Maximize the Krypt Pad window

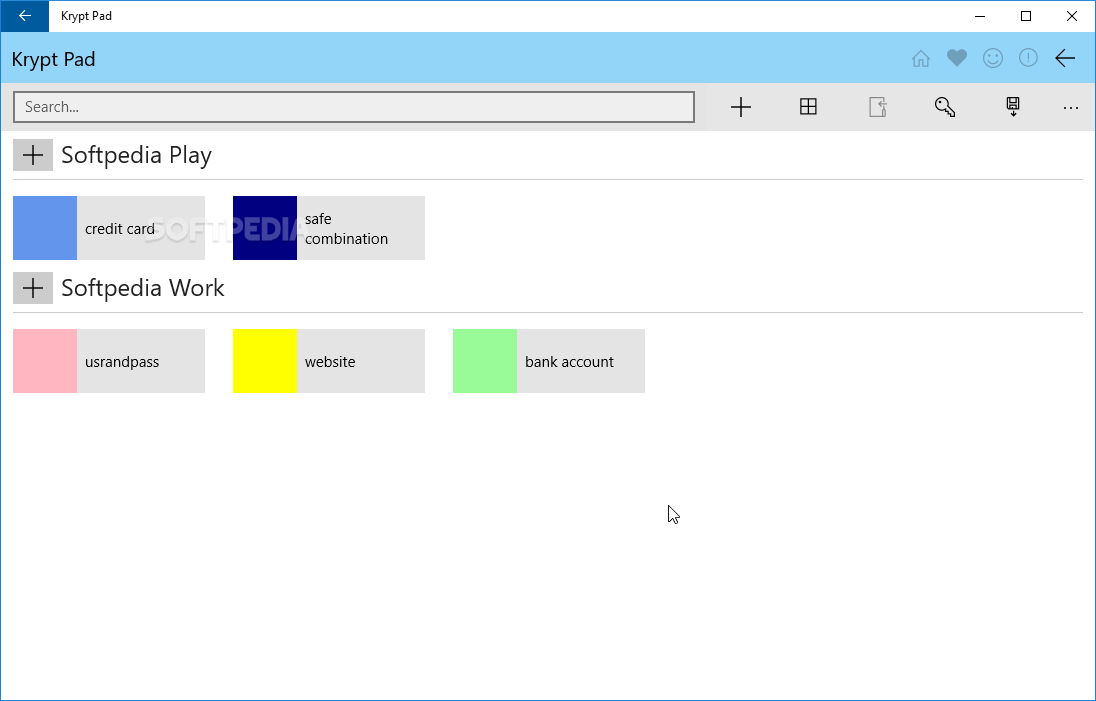pos(1025,16)
